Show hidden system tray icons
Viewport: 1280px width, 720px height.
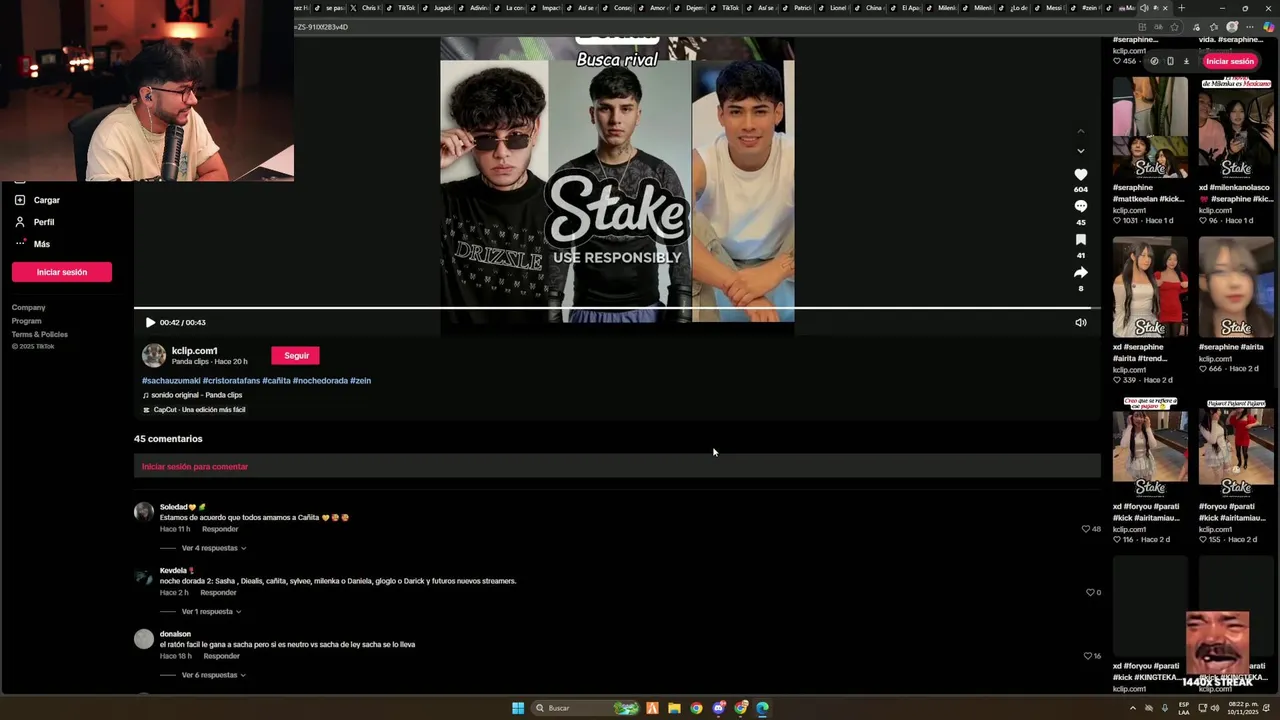pos(1133,708)
